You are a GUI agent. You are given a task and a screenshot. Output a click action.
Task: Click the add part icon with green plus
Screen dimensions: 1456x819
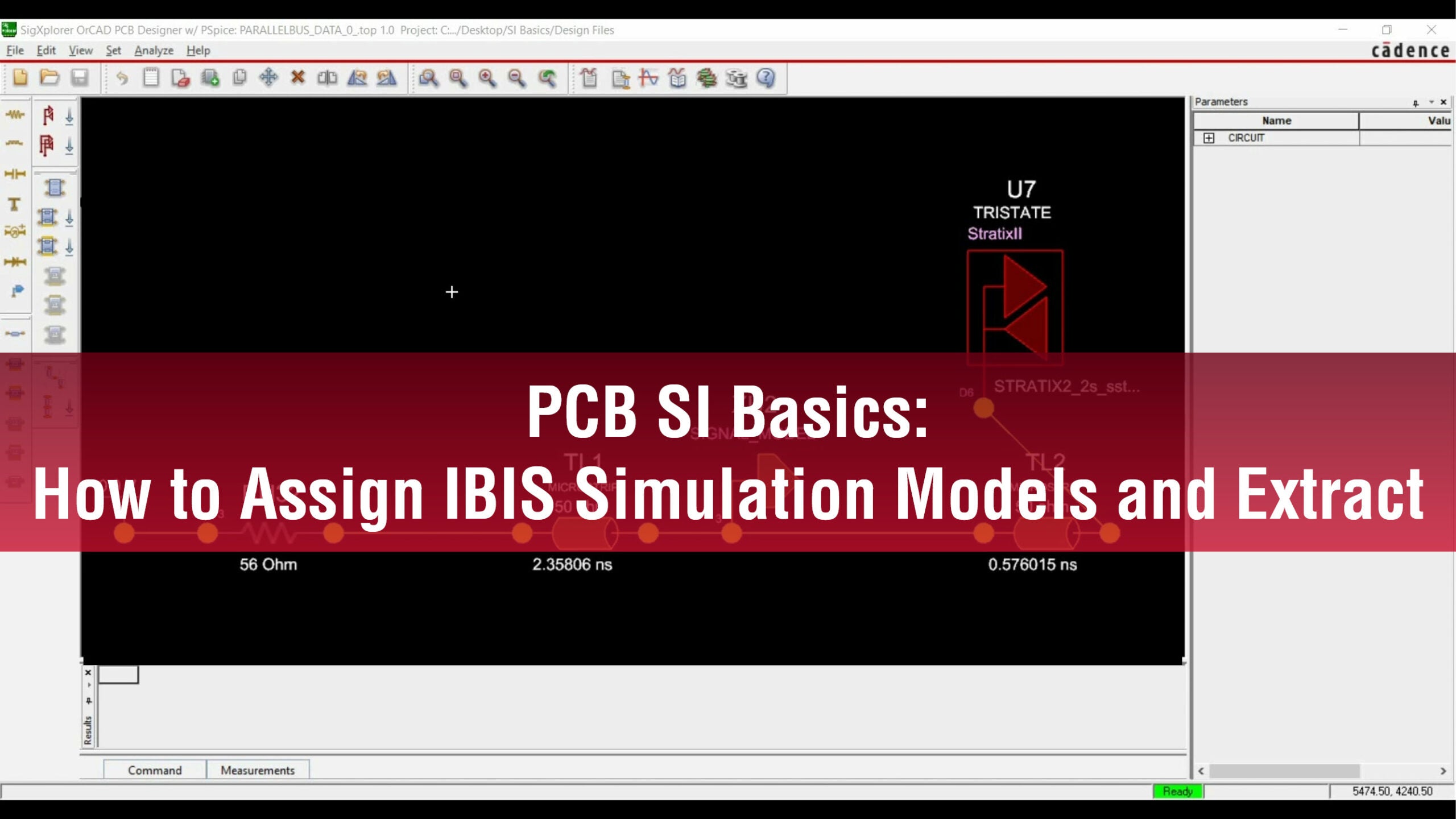pos(210,77)
